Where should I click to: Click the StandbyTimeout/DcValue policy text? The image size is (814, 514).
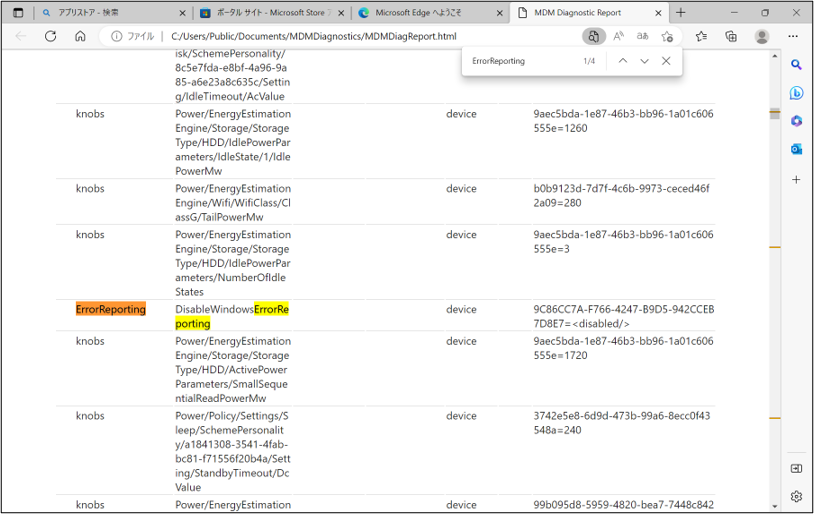(x=233, y=452)
